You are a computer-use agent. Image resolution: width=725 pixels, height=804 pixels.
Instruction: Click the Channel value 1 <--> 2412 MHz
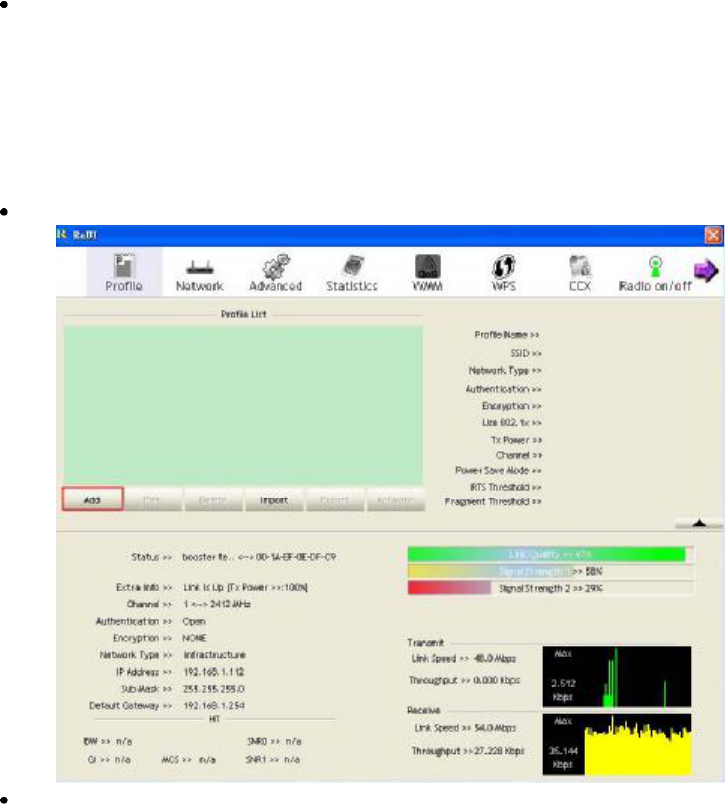[217, 604]
